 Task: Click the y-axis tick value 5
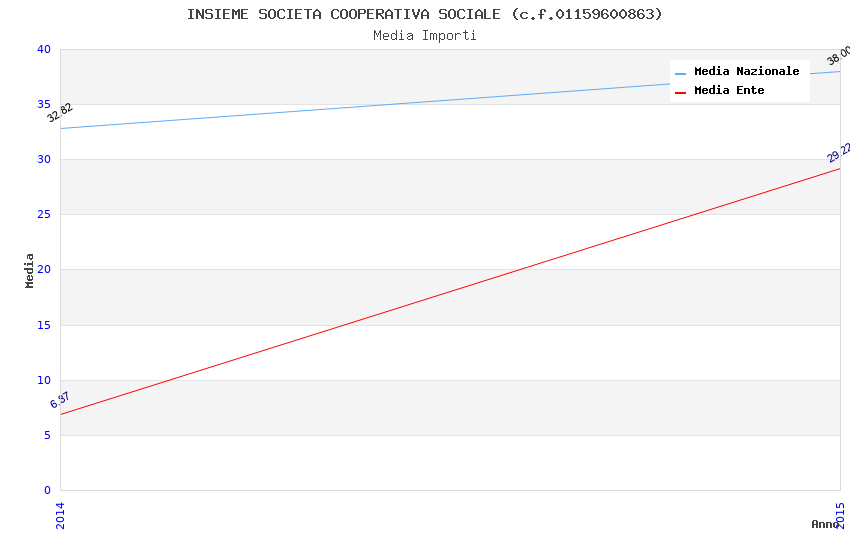click(x=48, y=436)
